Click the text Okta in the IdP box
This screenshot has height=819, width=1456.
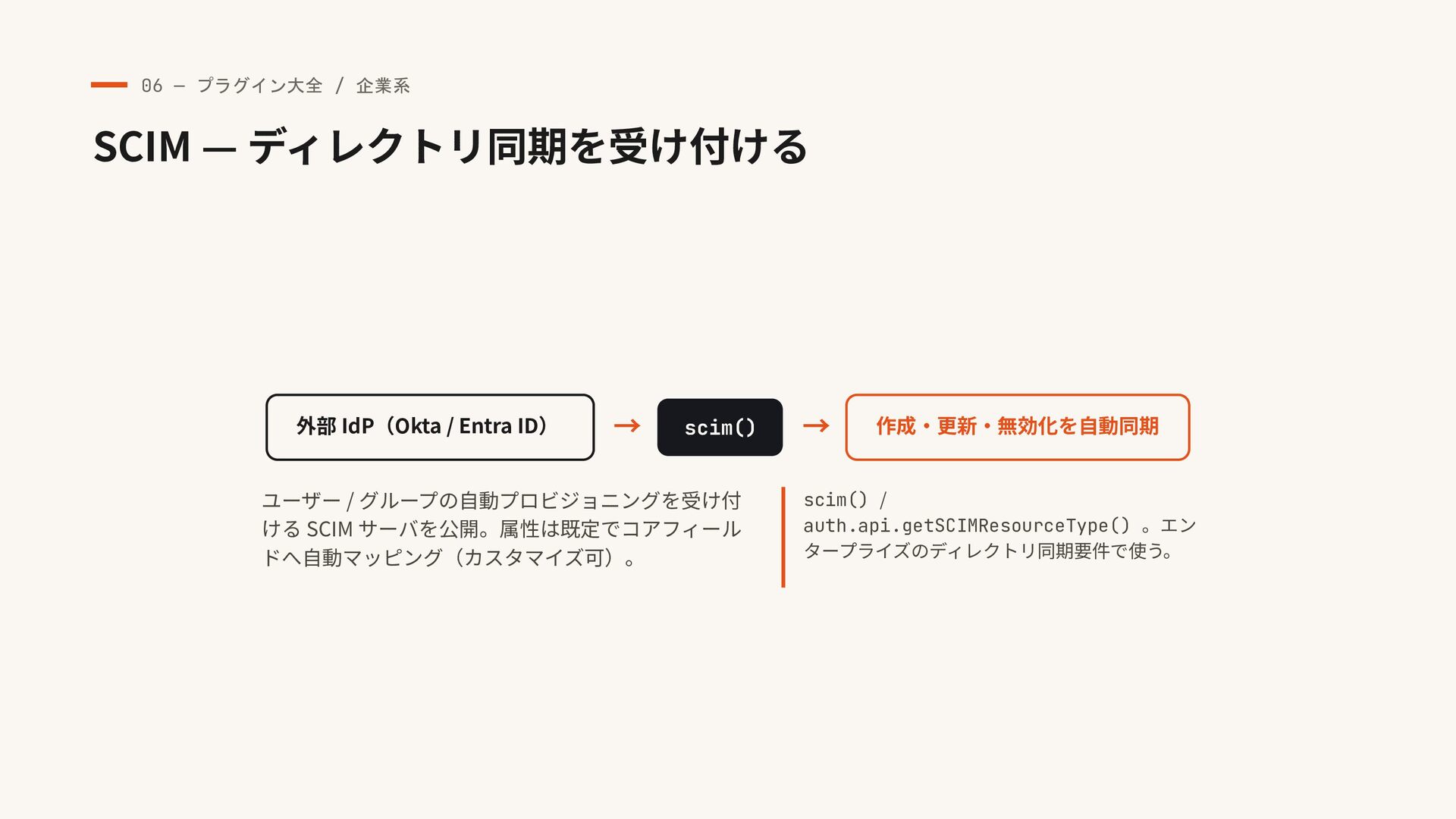click(x=418, y=426)
